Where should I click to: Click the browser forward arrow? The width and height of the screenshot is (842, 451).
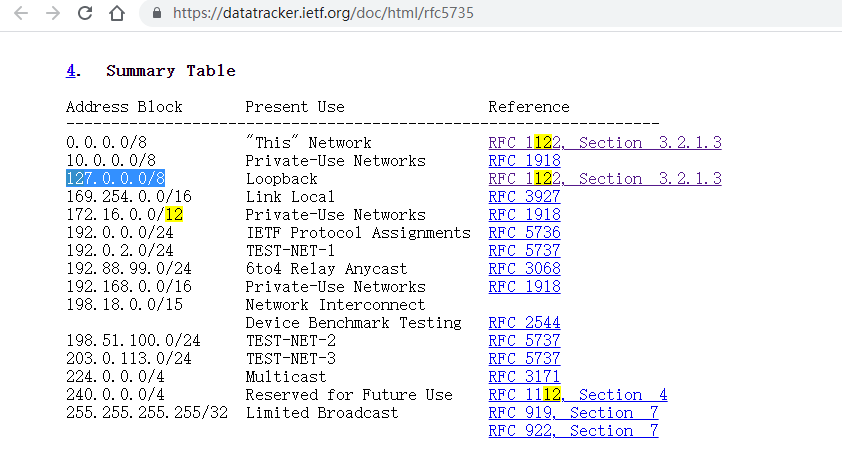tap(53, 13)
